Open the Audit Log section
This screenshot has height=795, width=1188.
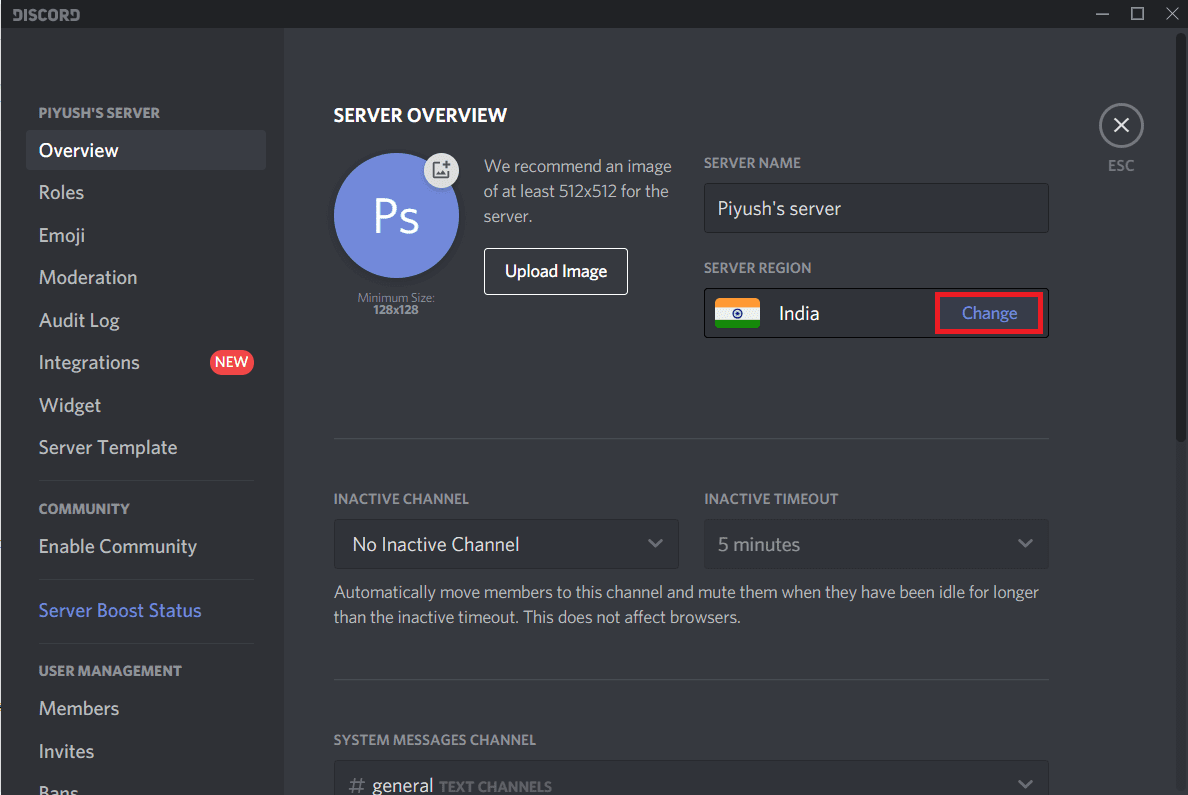pyautogui.click(x=79, y=321)
